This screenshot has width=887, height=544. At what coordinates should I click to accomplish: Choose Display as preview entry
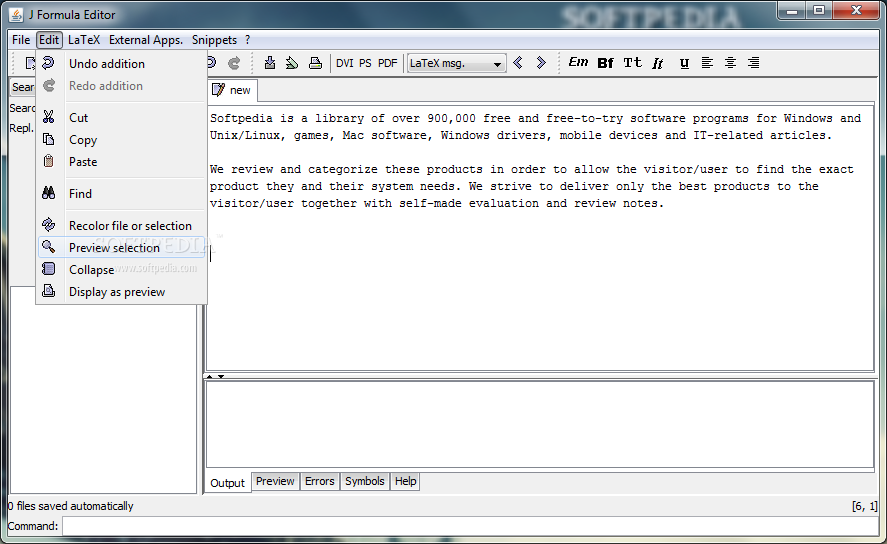click(x=122, y=292)
